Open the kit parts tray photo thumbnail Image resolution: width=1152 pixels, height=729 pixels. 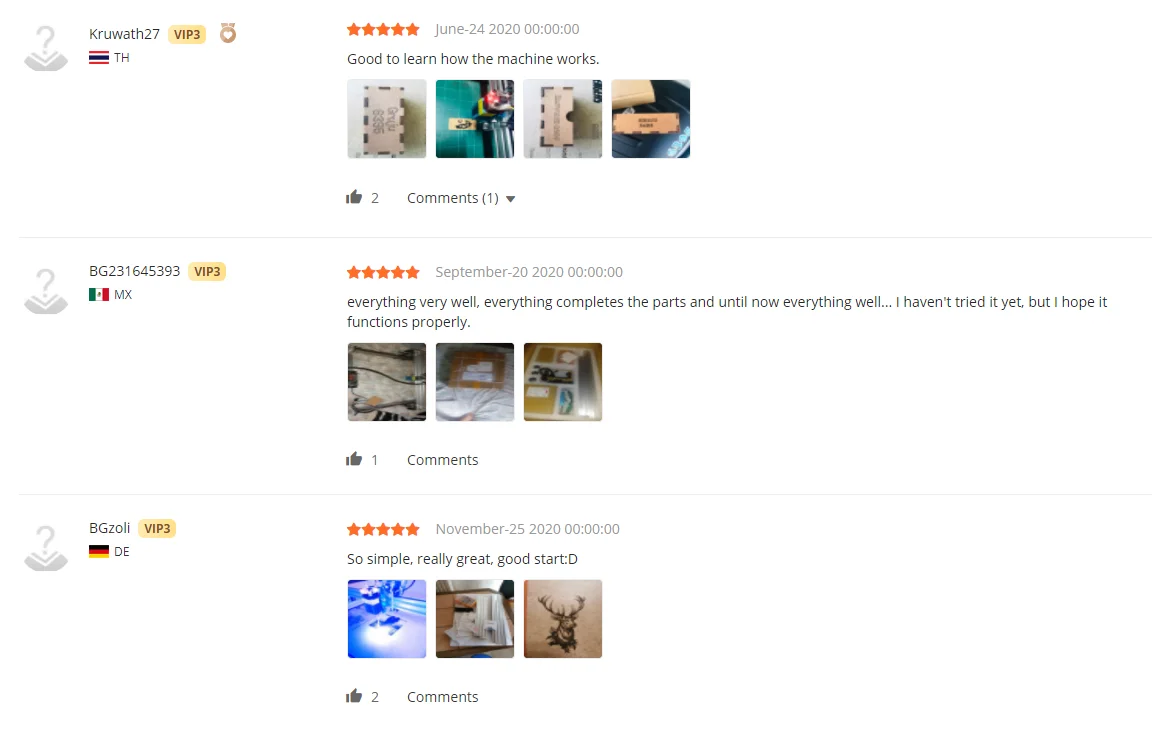click(x=563, y=382)
